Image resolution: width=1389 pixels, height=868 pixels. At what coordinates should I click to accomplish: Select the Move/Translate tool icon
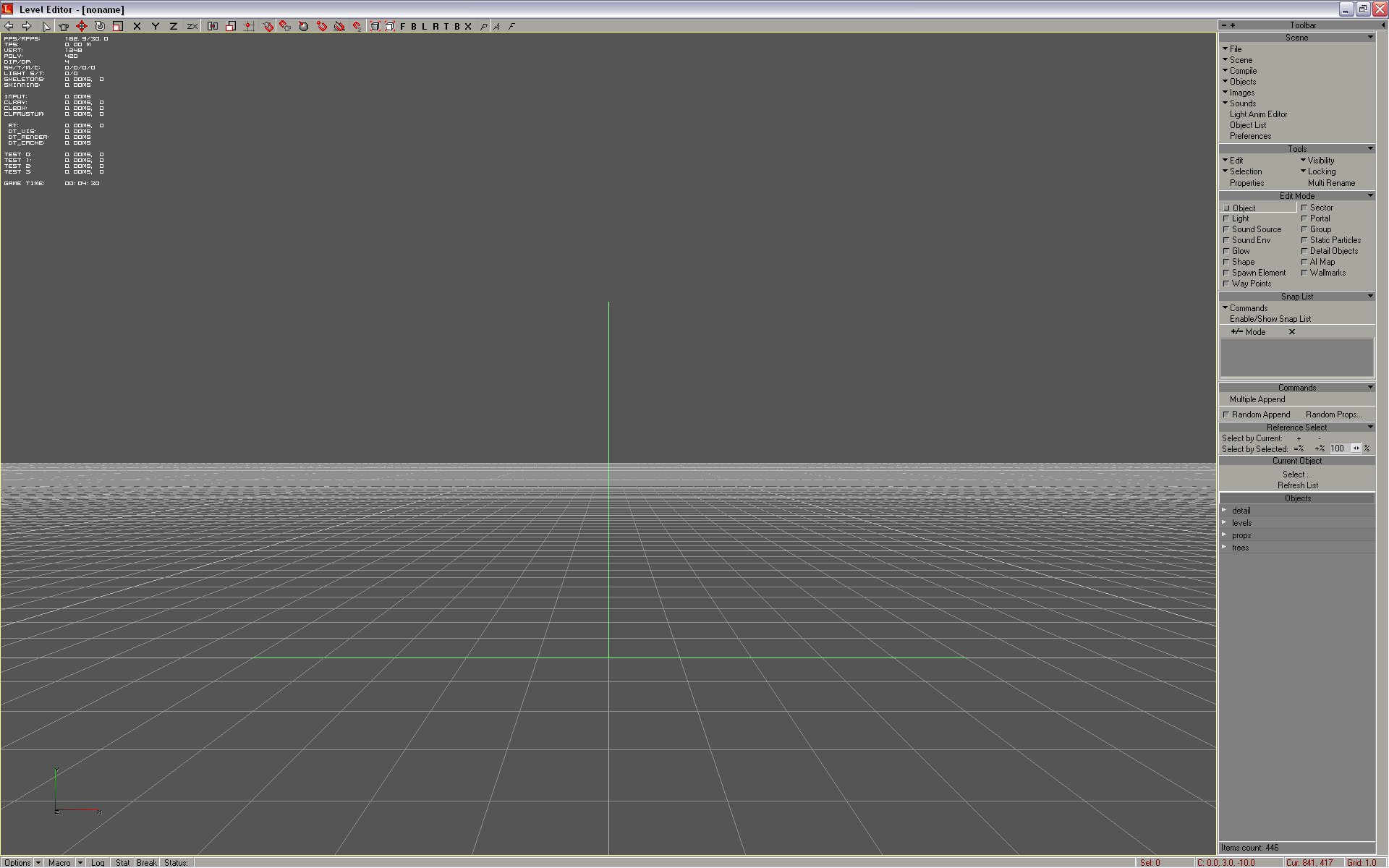click(80, 26)
